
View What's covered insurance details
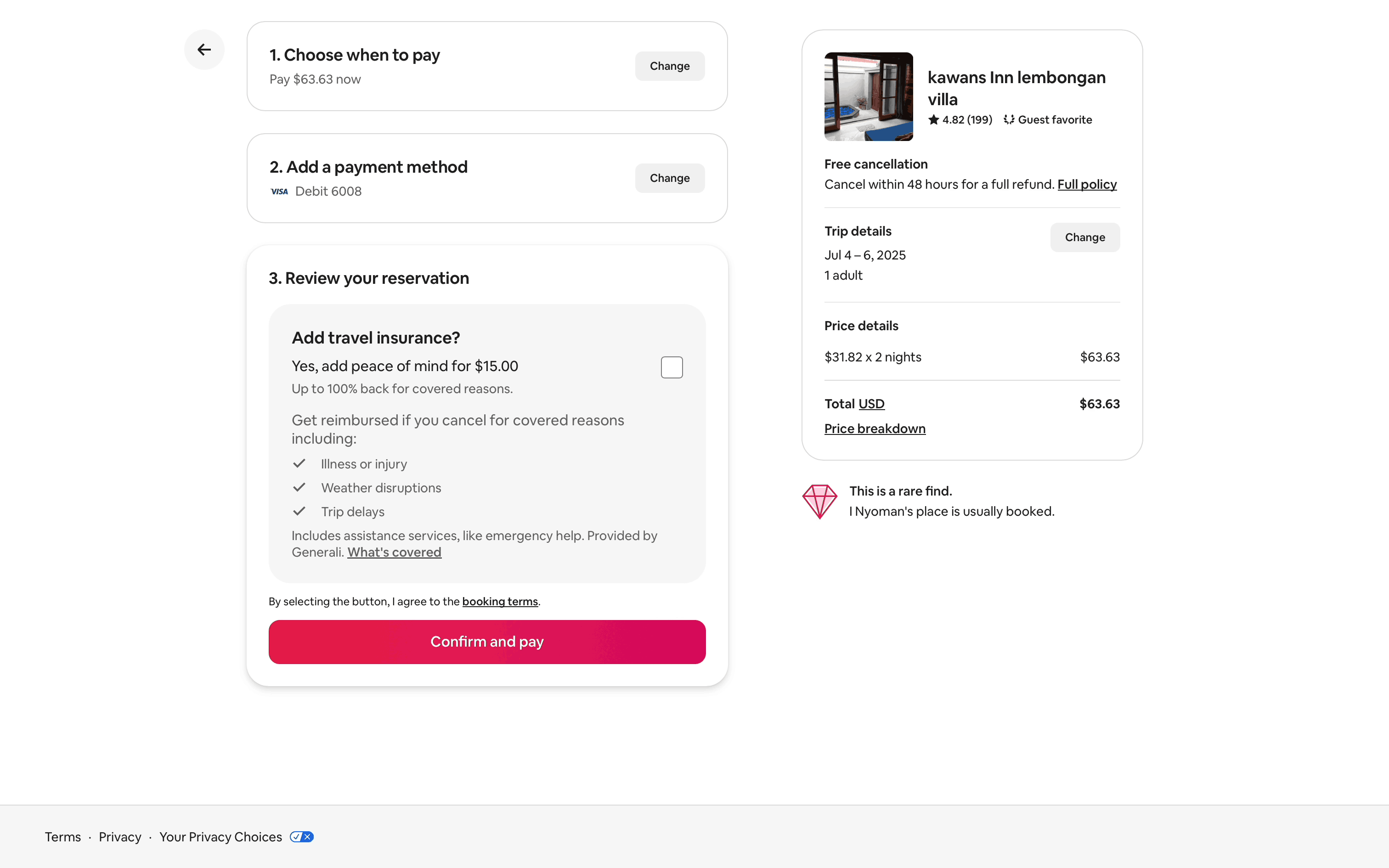point(394,552)
